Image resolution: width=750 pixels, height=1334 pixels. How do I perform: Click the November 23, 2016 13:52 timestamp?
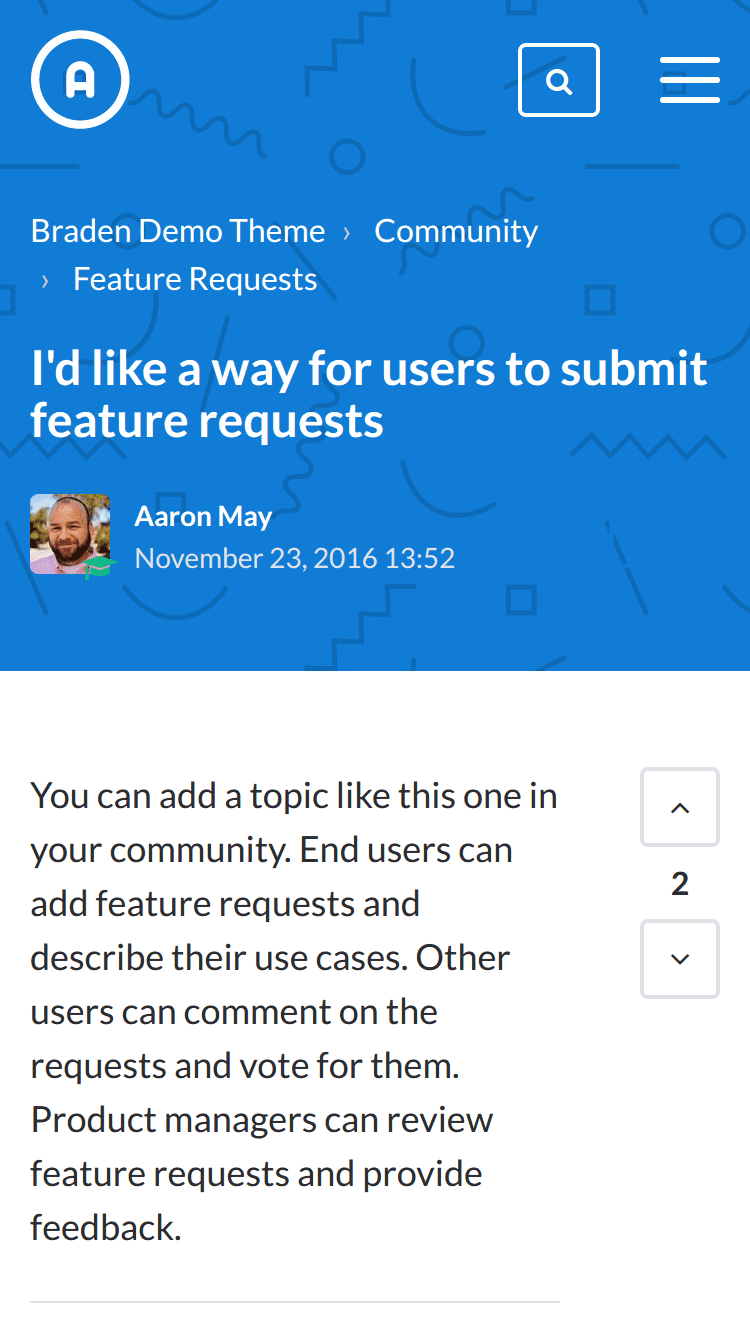[295, 558]
